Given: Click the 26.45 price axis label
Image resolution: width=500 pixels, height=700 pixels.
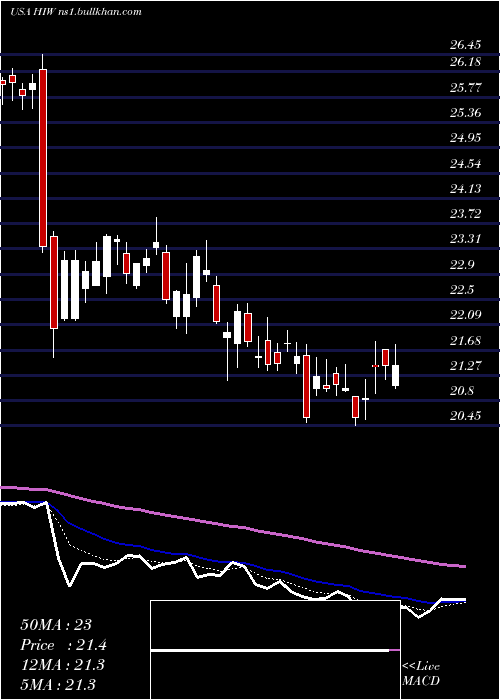Looking at the screenshot, I should [465, 45].
